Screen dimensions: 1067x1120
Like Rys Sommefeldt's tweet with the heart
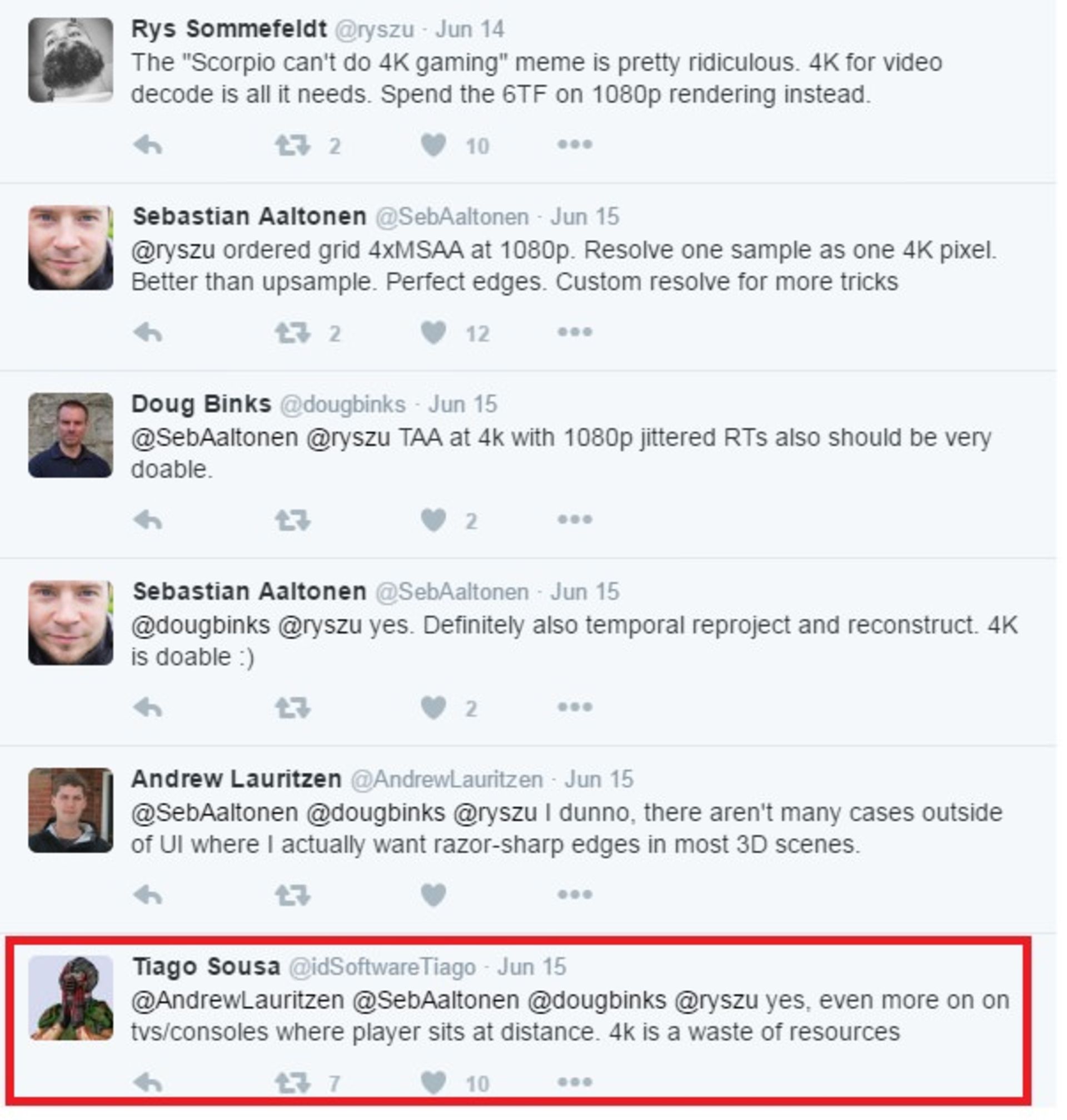(433, 146)
